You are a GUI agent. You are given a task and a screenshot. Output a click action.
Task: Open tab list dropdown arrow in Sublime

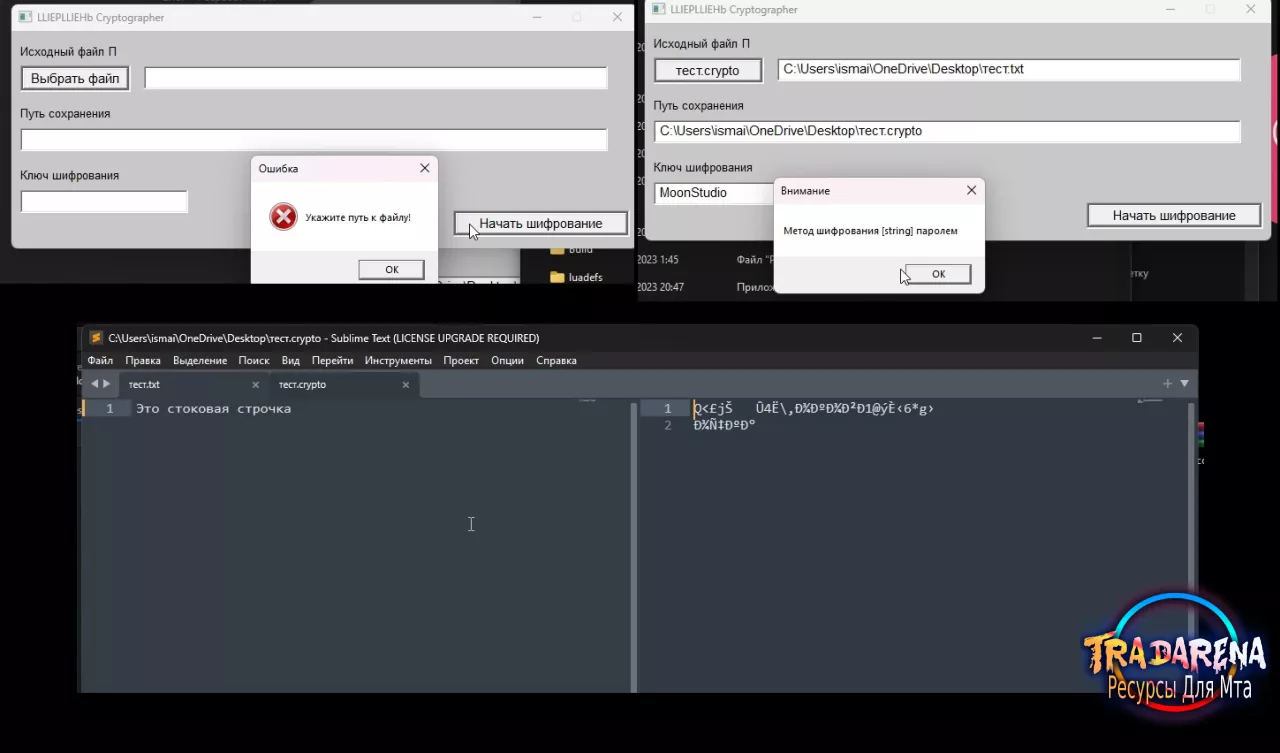coord(1184,384)
